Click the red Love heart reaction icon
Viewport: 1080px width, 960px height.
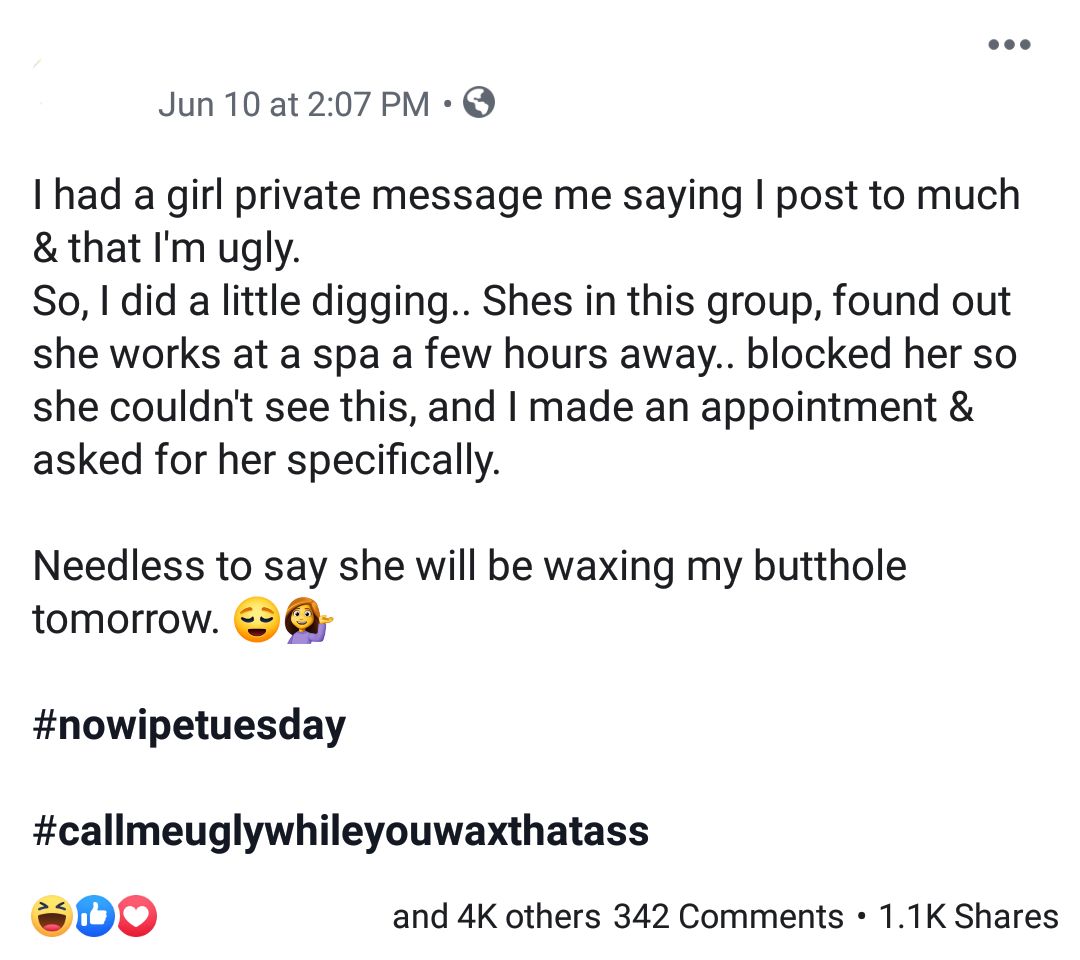click(x=139, y=916)
